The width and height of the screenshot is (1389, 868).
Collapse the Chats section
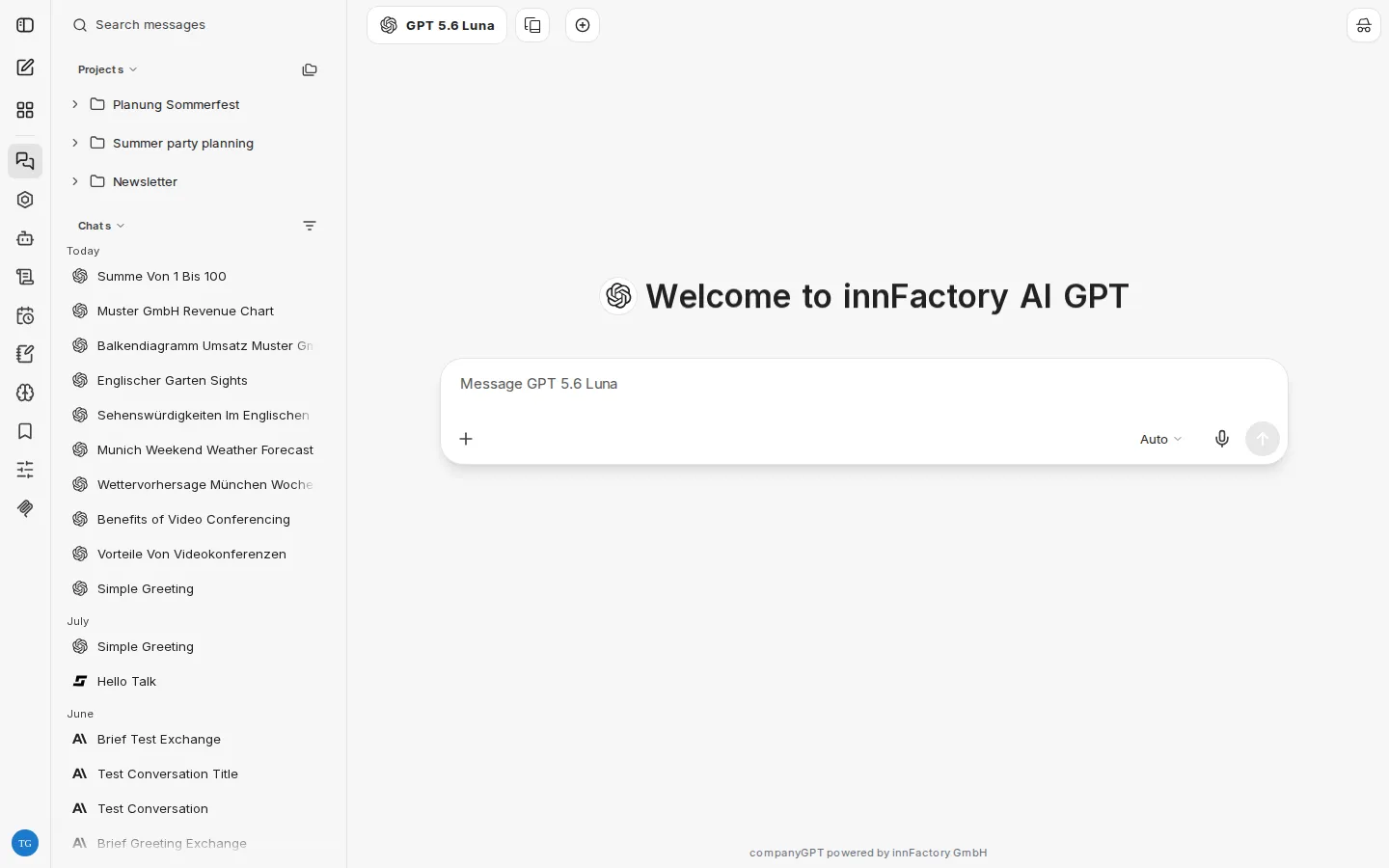click(101, 226)
